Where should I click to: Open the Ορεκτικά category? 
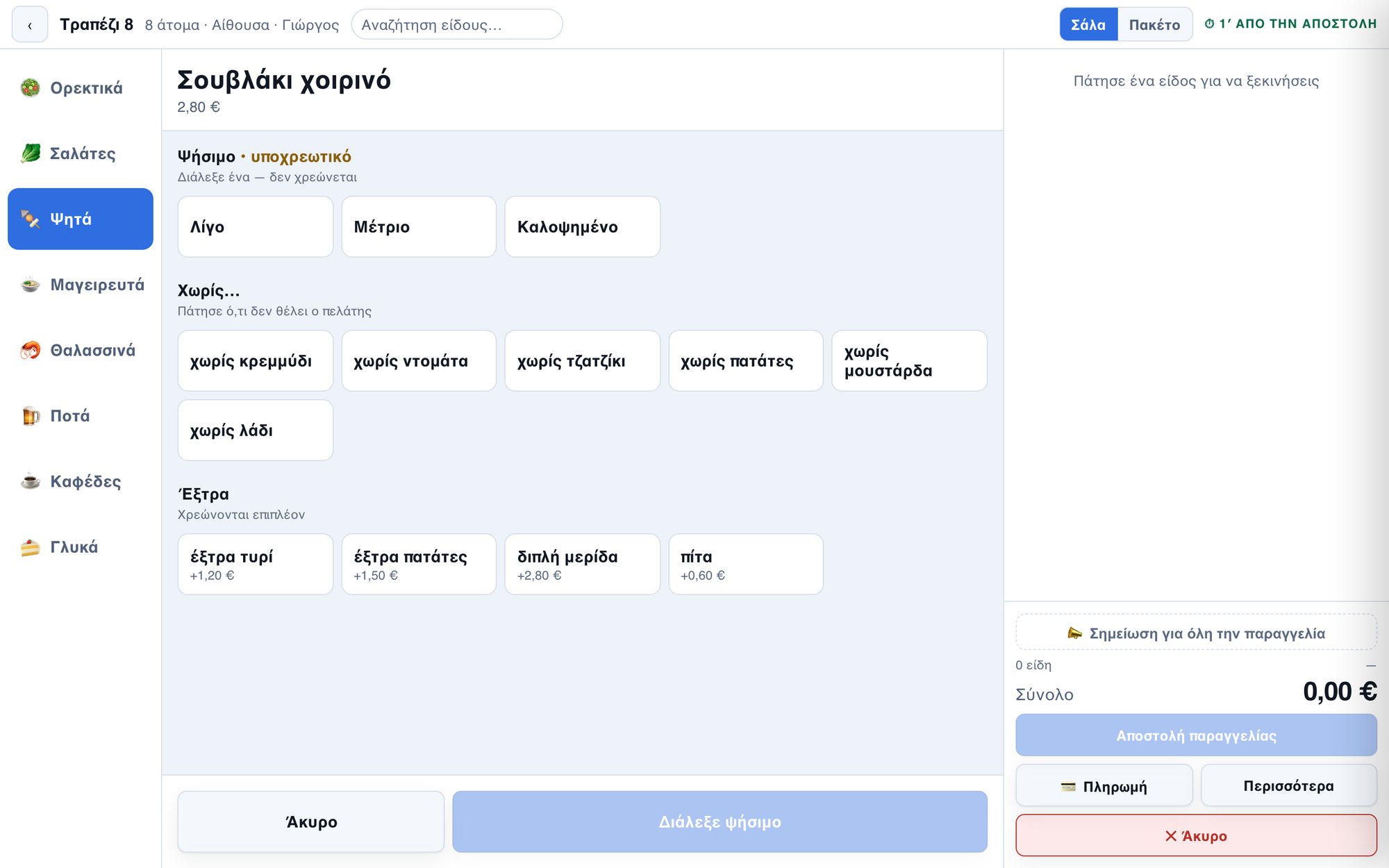[x=81, y=88]
